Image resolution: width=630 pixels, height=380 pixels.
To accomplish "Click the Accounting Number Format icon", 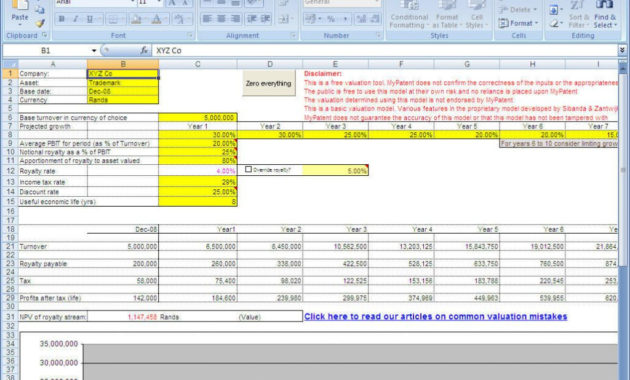I will tap(311, 19).
